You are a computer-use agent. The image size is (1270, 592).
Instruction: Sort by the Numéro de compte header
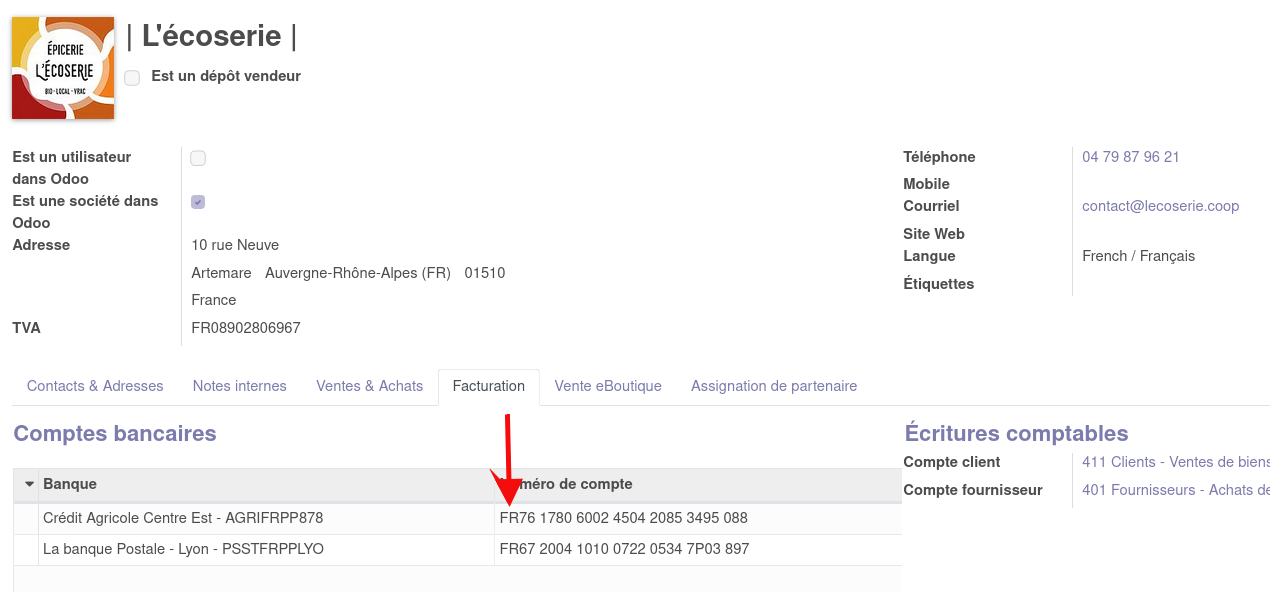point(580,484)
